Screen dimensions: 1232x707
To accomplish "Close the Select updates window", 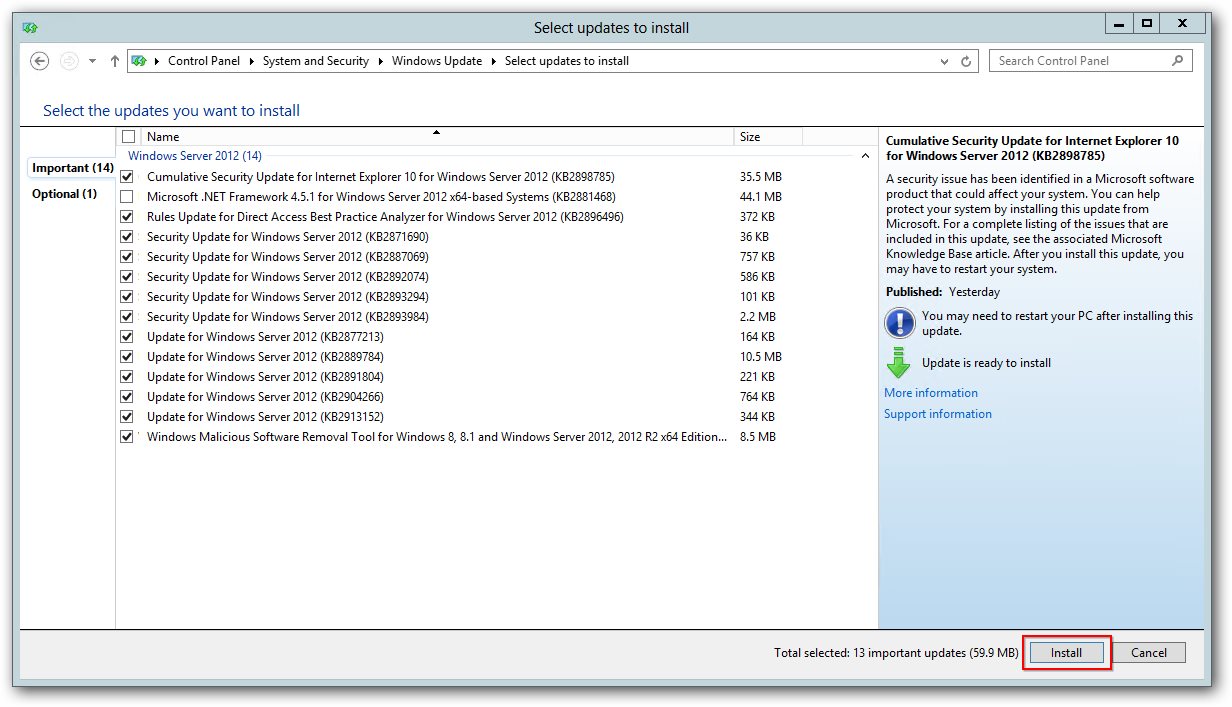I will [x=1182, y=23].
